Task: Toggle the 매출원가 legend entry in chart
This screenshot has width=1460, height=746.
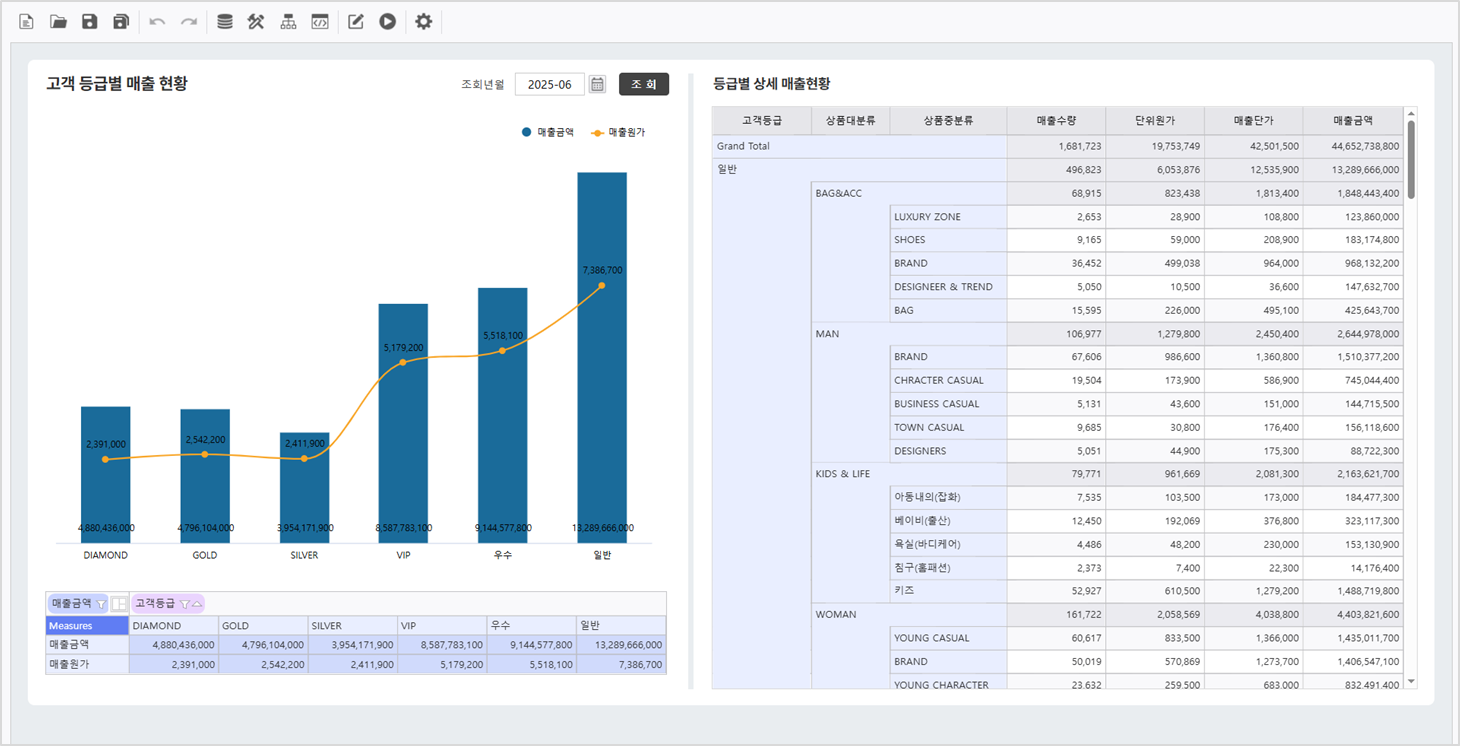Action: pos(618,132)
